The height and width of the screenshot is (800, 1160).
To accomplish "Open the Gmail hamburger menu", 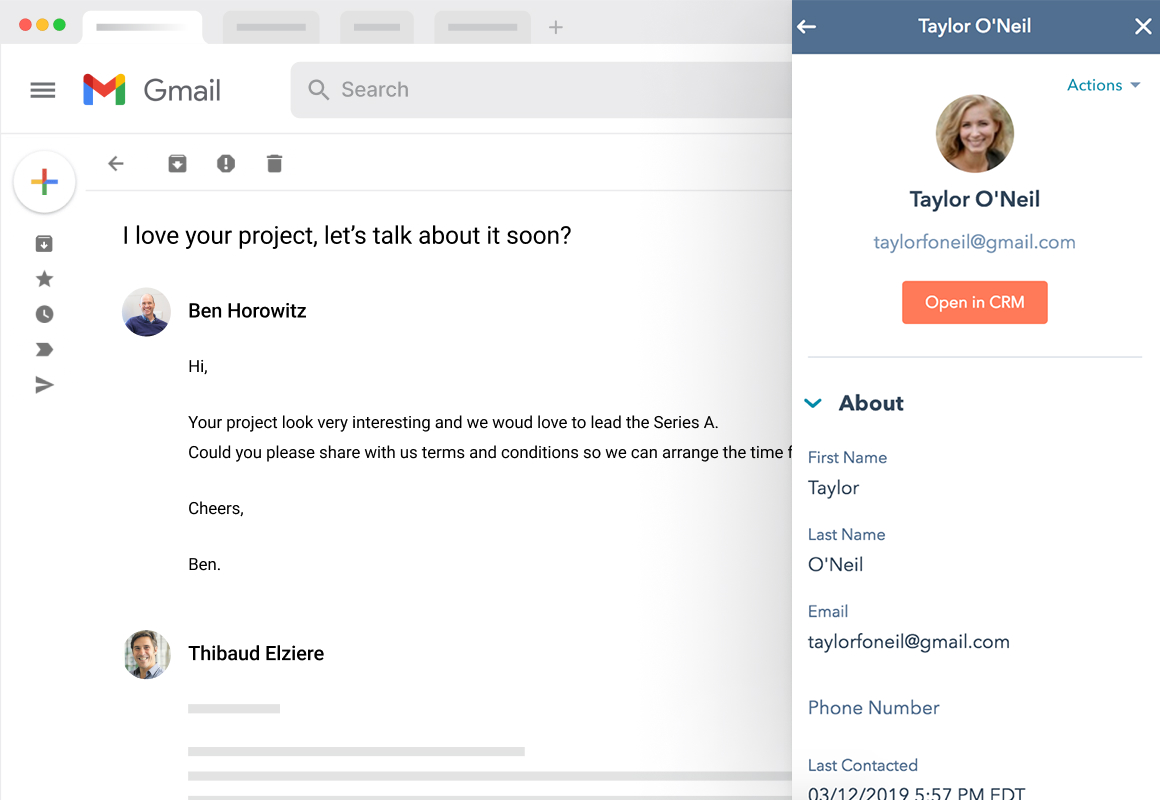I will coord(42,89).
